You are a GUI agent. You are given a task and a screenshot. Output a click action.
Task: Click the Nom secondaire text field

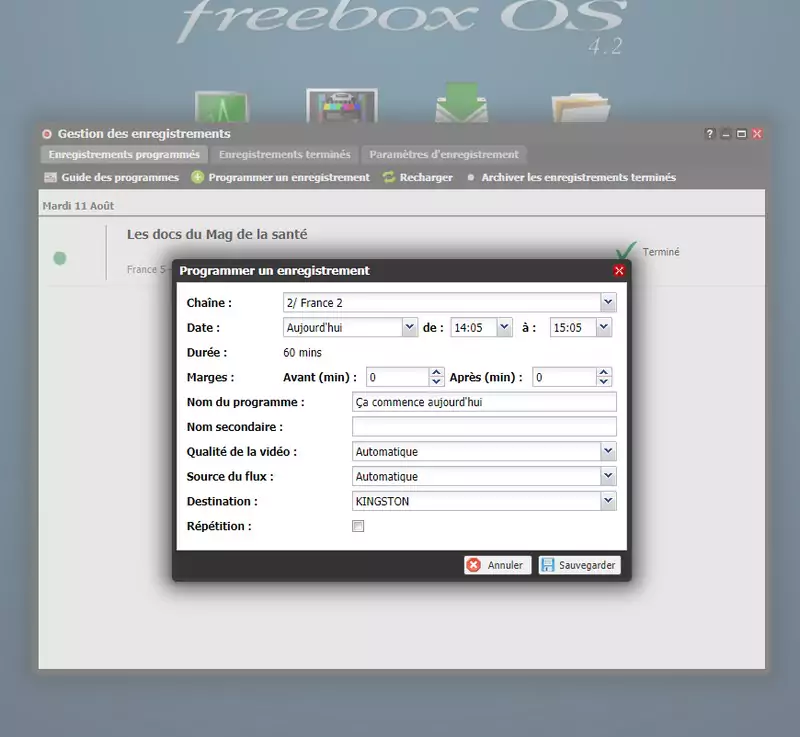(x=484, y=427)
